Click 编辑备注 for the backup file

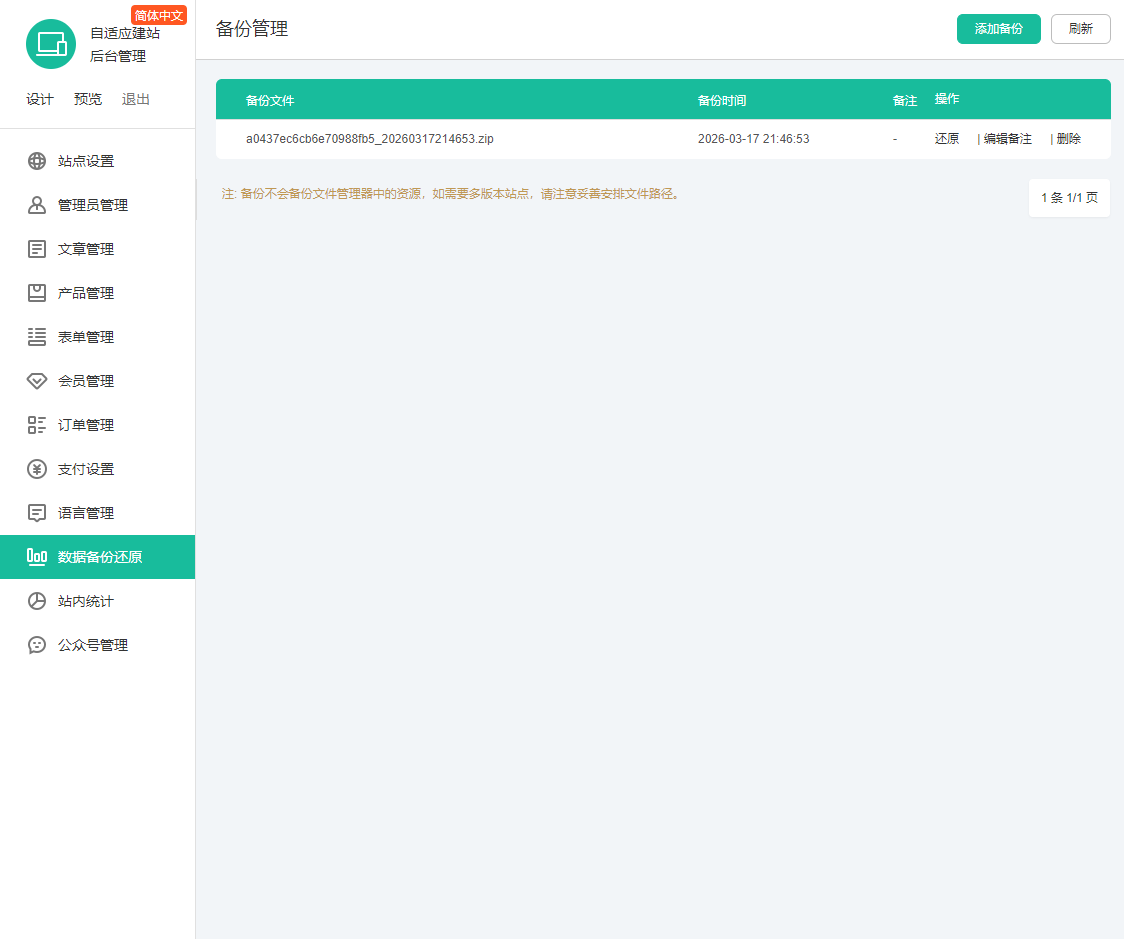(x=1007, y=139)
